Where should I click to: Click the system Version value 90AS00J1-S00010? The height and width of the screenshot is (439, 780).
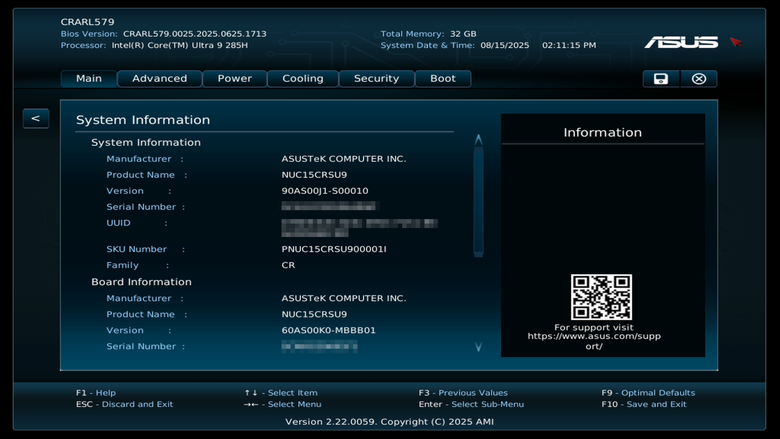[325, 191]
